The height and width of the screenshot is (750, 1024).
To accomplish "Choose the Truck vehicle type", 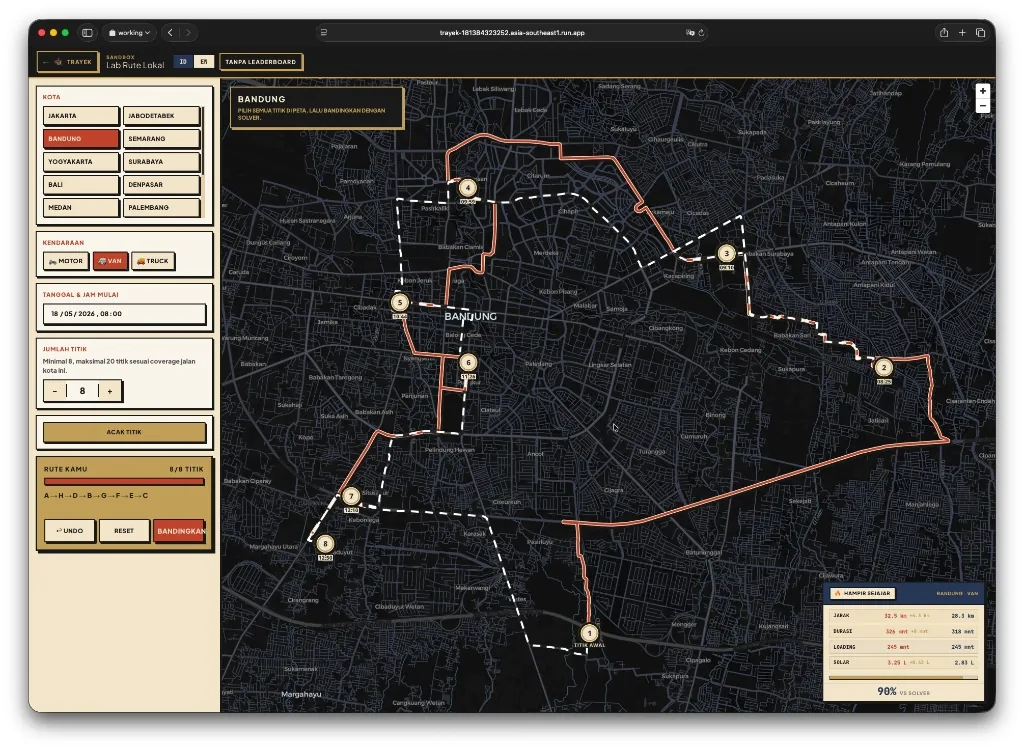I will point(153,261).
